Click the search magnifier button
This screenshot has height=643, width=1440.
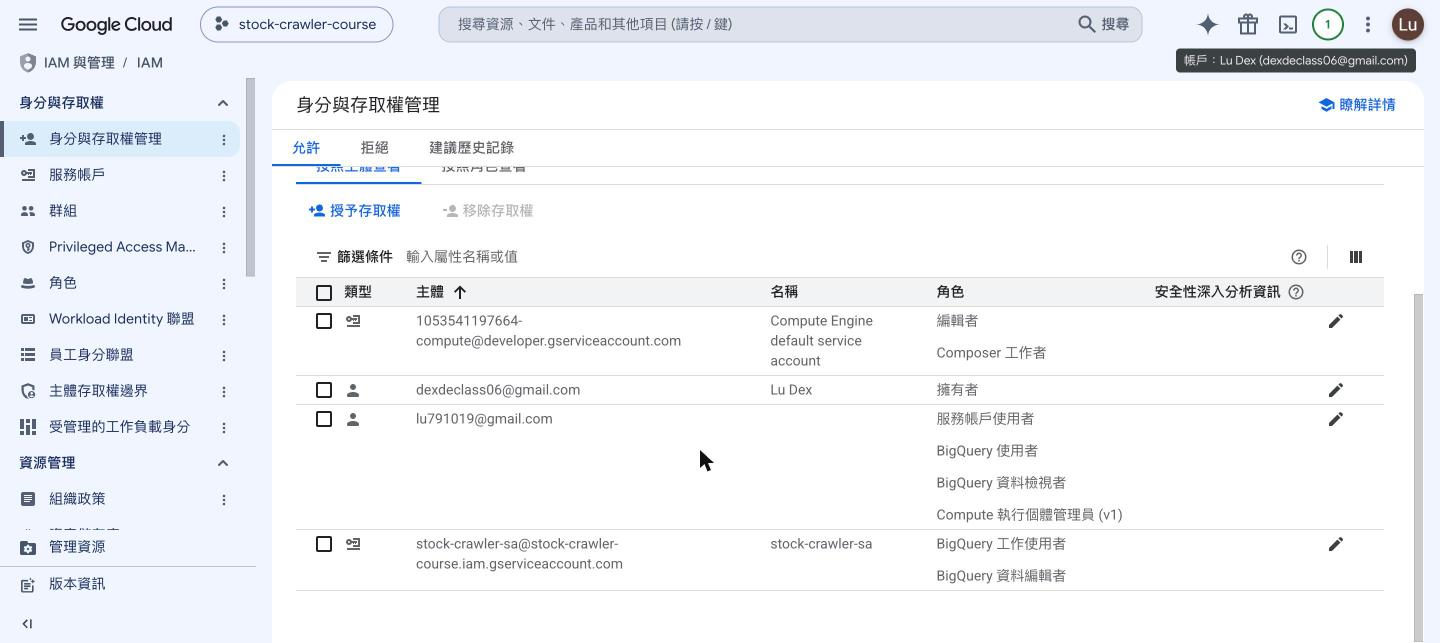click(1104, 24)
